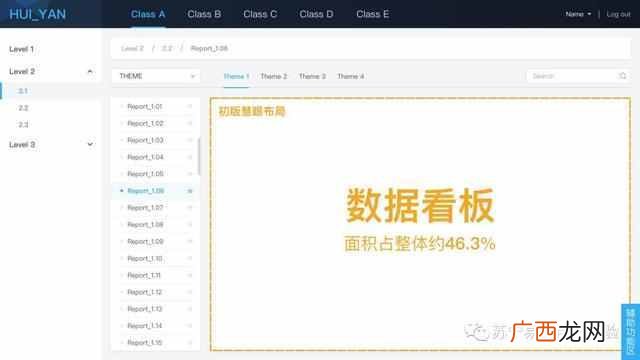Open the Class C tab

(260, 14)
